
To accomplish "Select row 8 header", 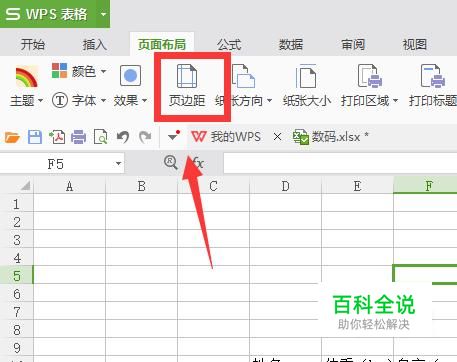I will [17, 330].
